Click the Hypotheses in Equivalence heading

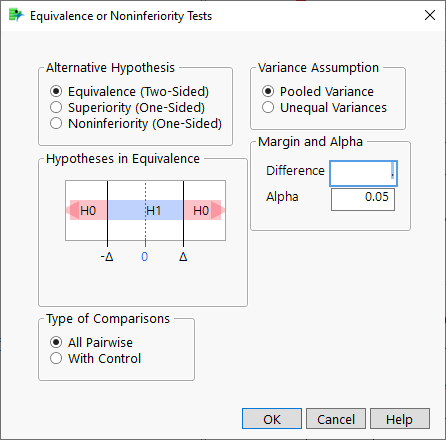(123, 159)
